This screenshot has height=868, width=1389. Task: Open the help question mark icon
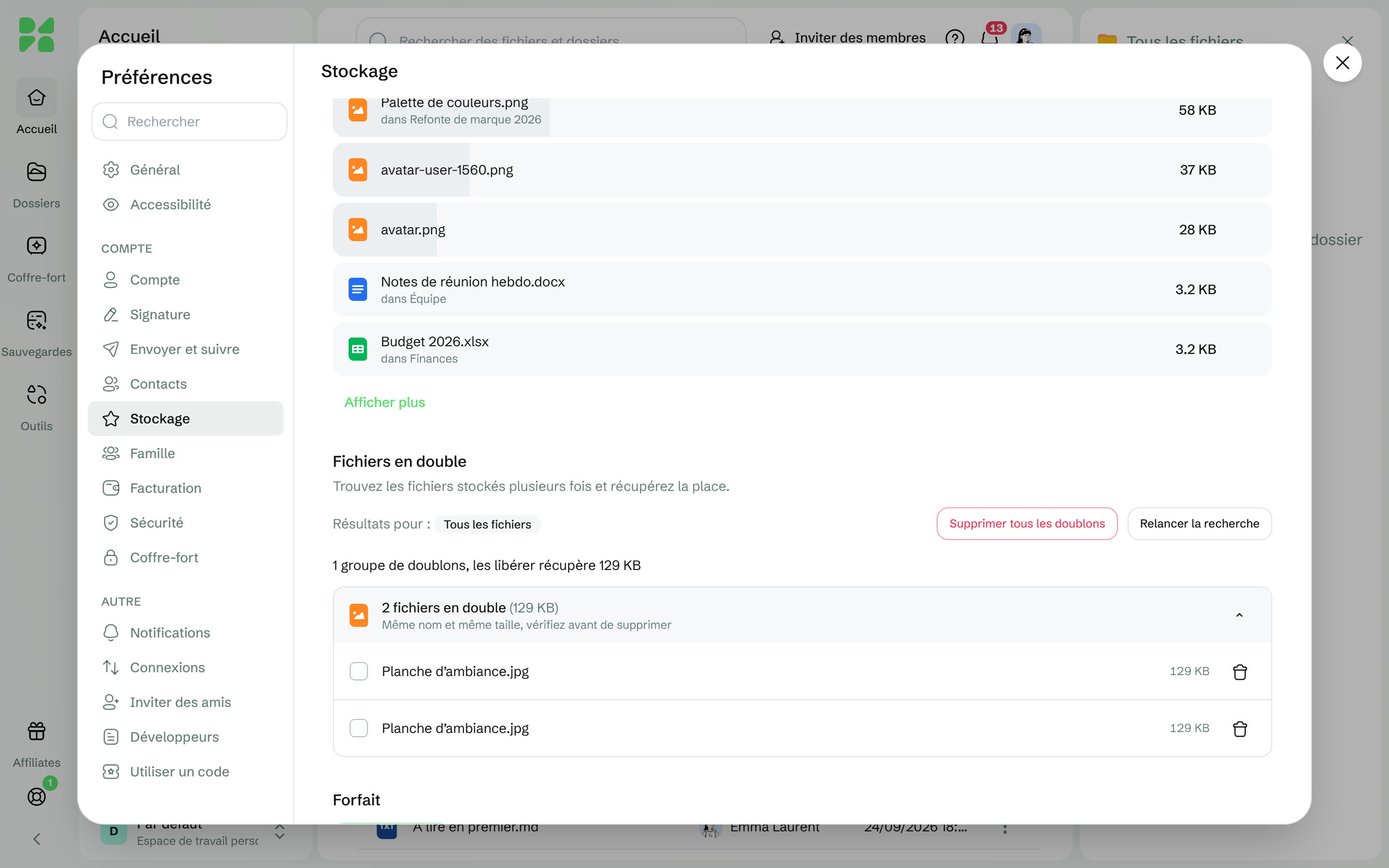(x=954, y=38)
